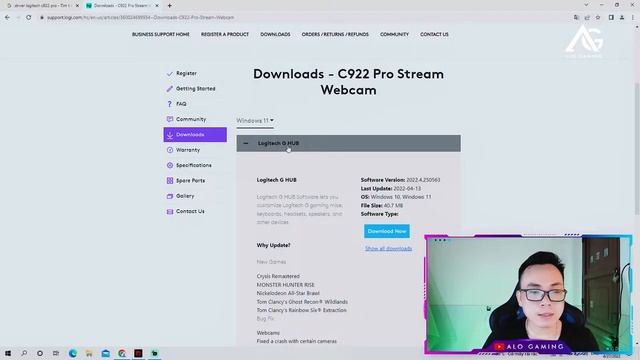Go back using the browser back arrow

click(x=7, y=18)
